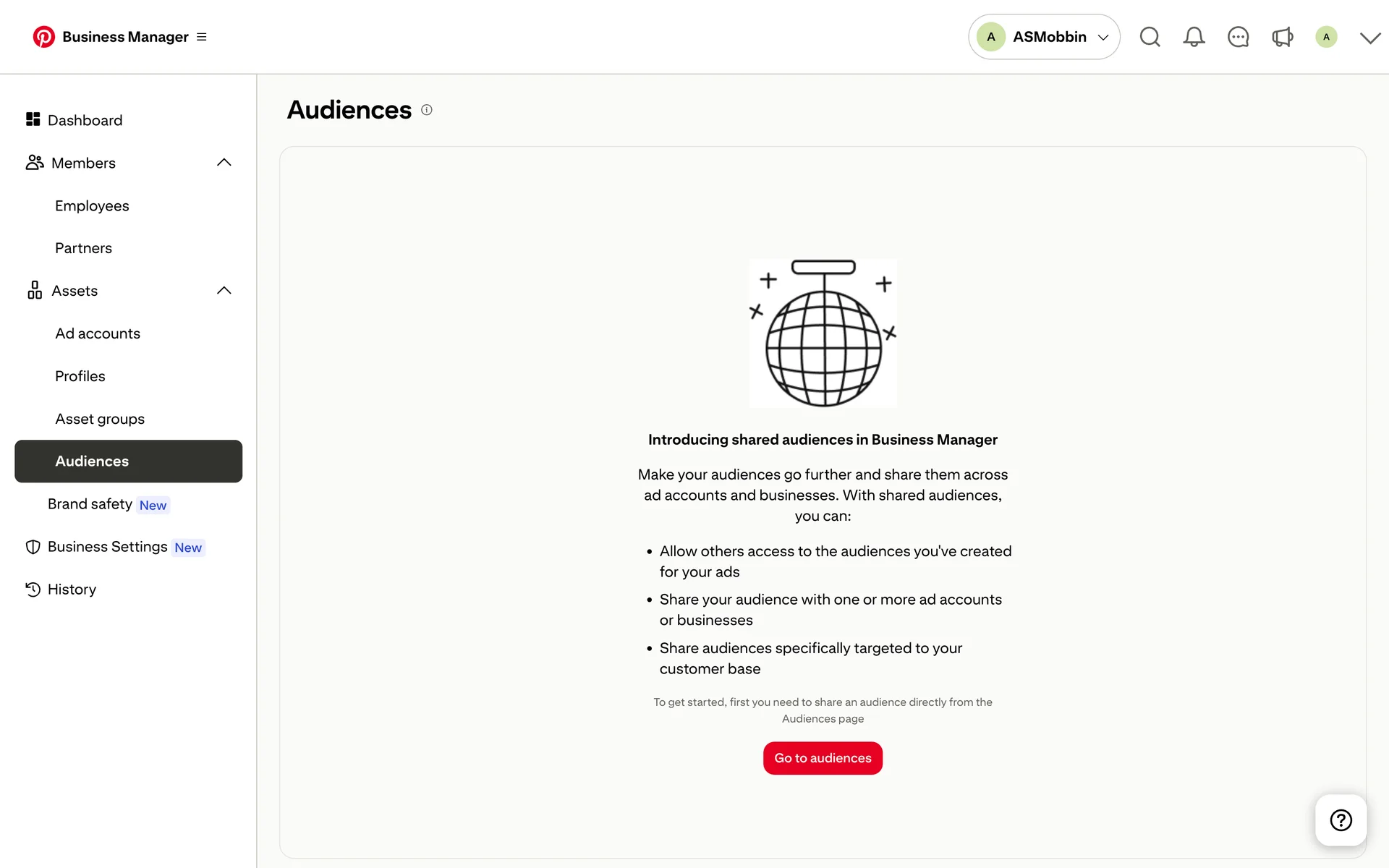Open the notifications bell icon
1389x868 pixels.
pos(1194,37)
